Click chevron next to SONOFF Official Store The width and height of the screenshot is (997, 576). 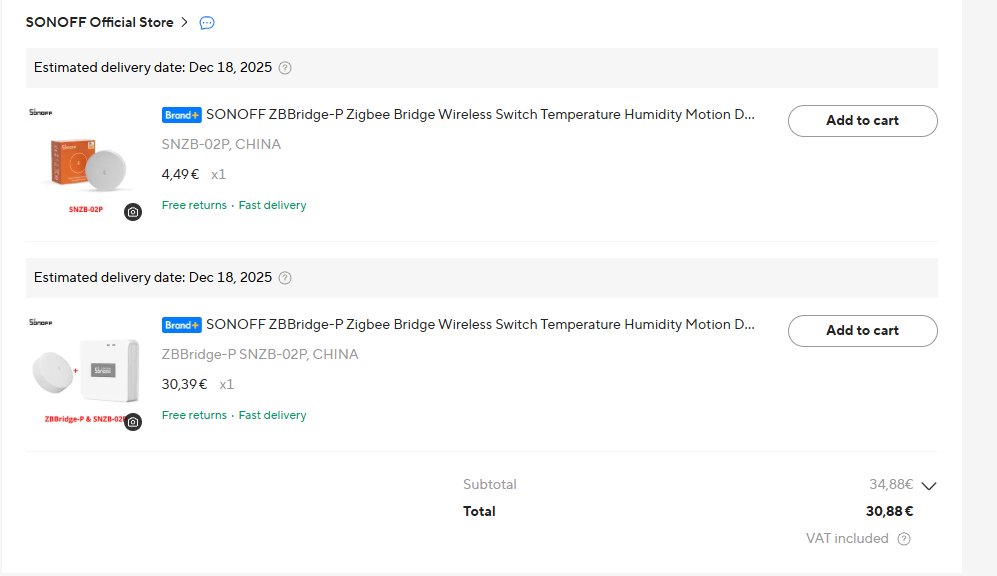pyautogui.click(x=185, y=22)
